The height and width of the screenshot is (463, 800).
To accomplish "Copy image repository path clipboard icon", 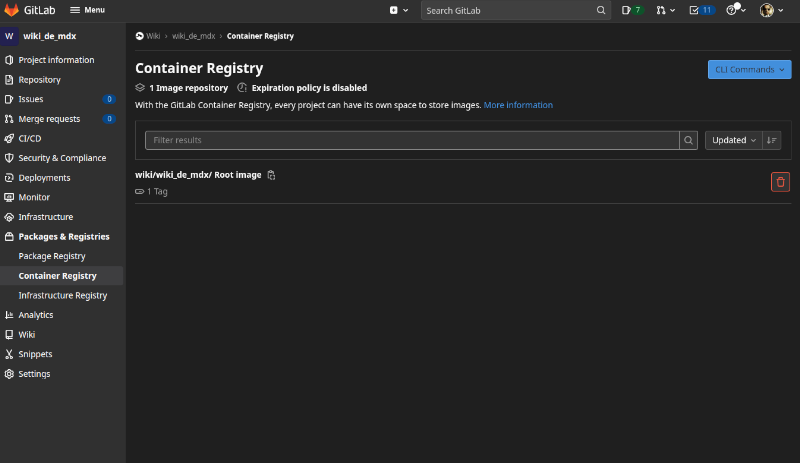I will pyautogui.click(x=271, y=175).
